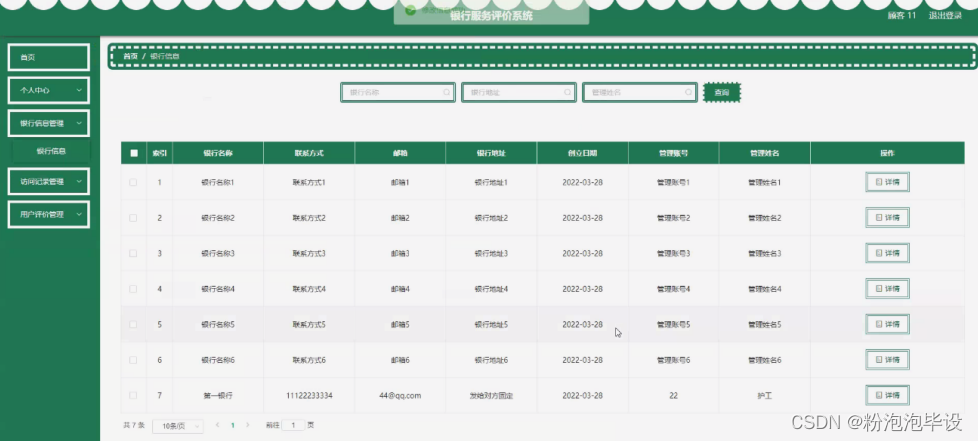
Task: Check the row checkbox for 银行名称1
Action: click(x=133, y=182)
